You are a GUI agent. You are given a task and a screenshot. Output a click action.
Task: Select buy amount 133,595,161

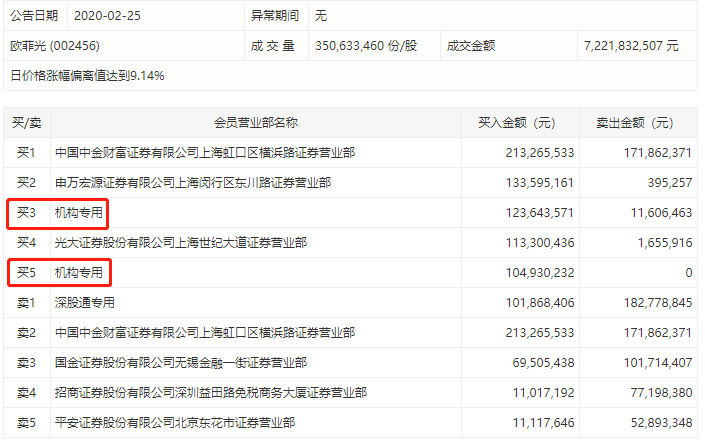pyautogui.click(x=540, y=183)
